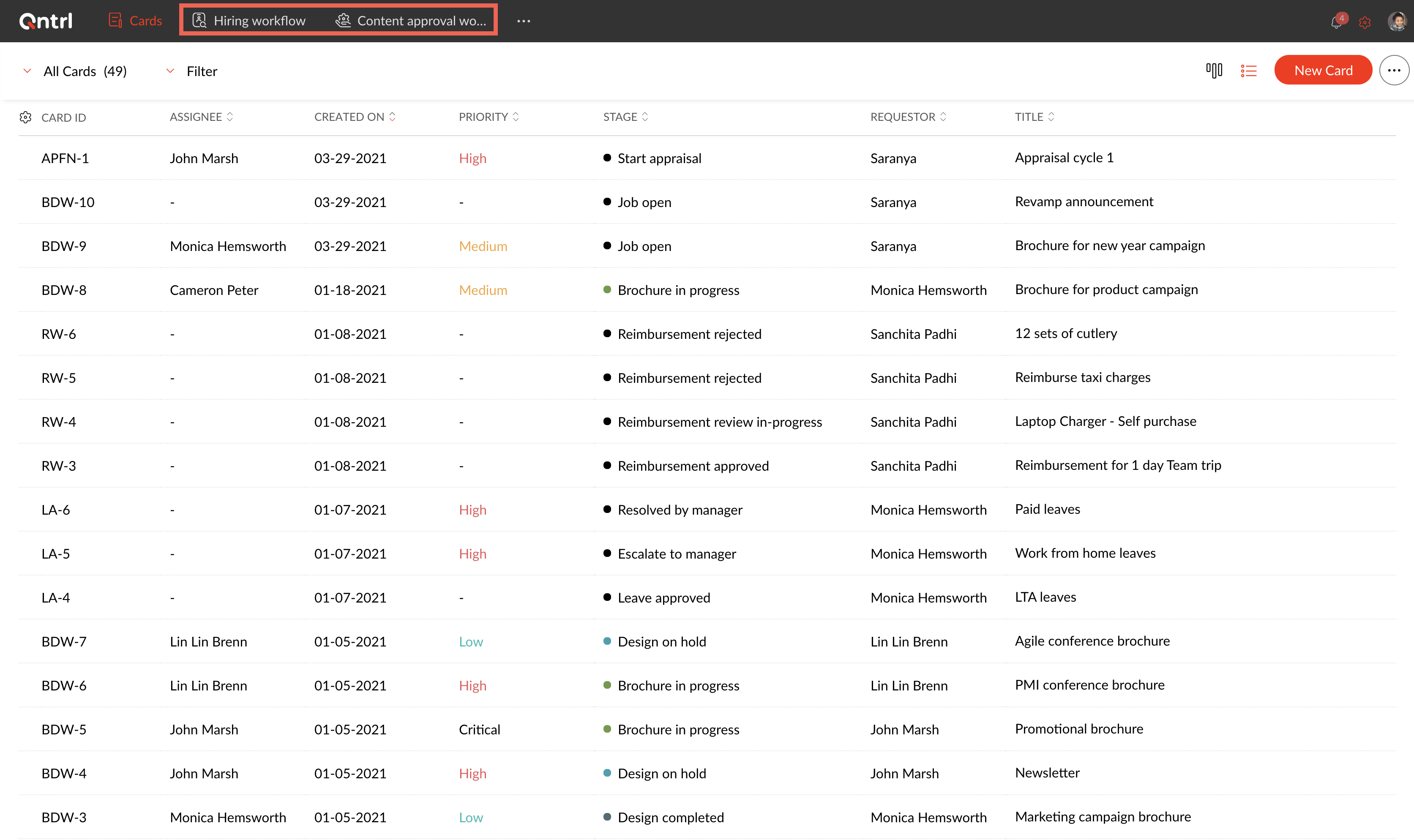Screen dimensions: 1414x840
Task: Click the Qntrl logo
Action: [46, 21]
